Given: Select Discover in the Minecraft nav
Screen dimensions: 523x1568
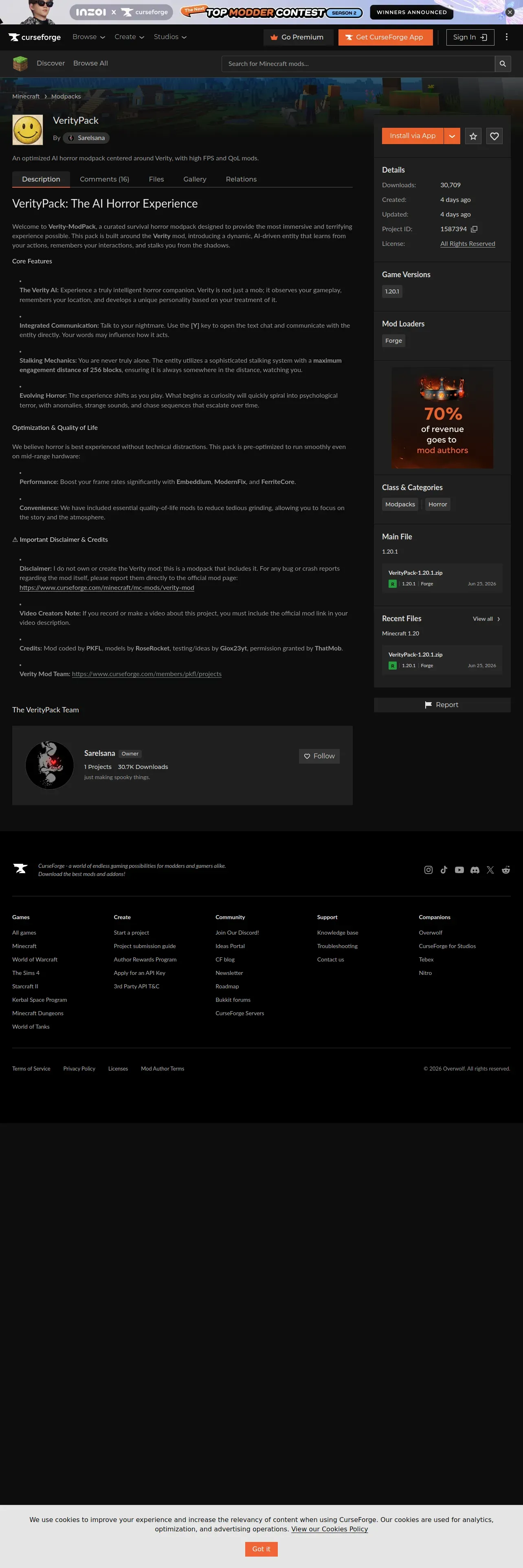Looking at the screenshot, I should [51, 64].
